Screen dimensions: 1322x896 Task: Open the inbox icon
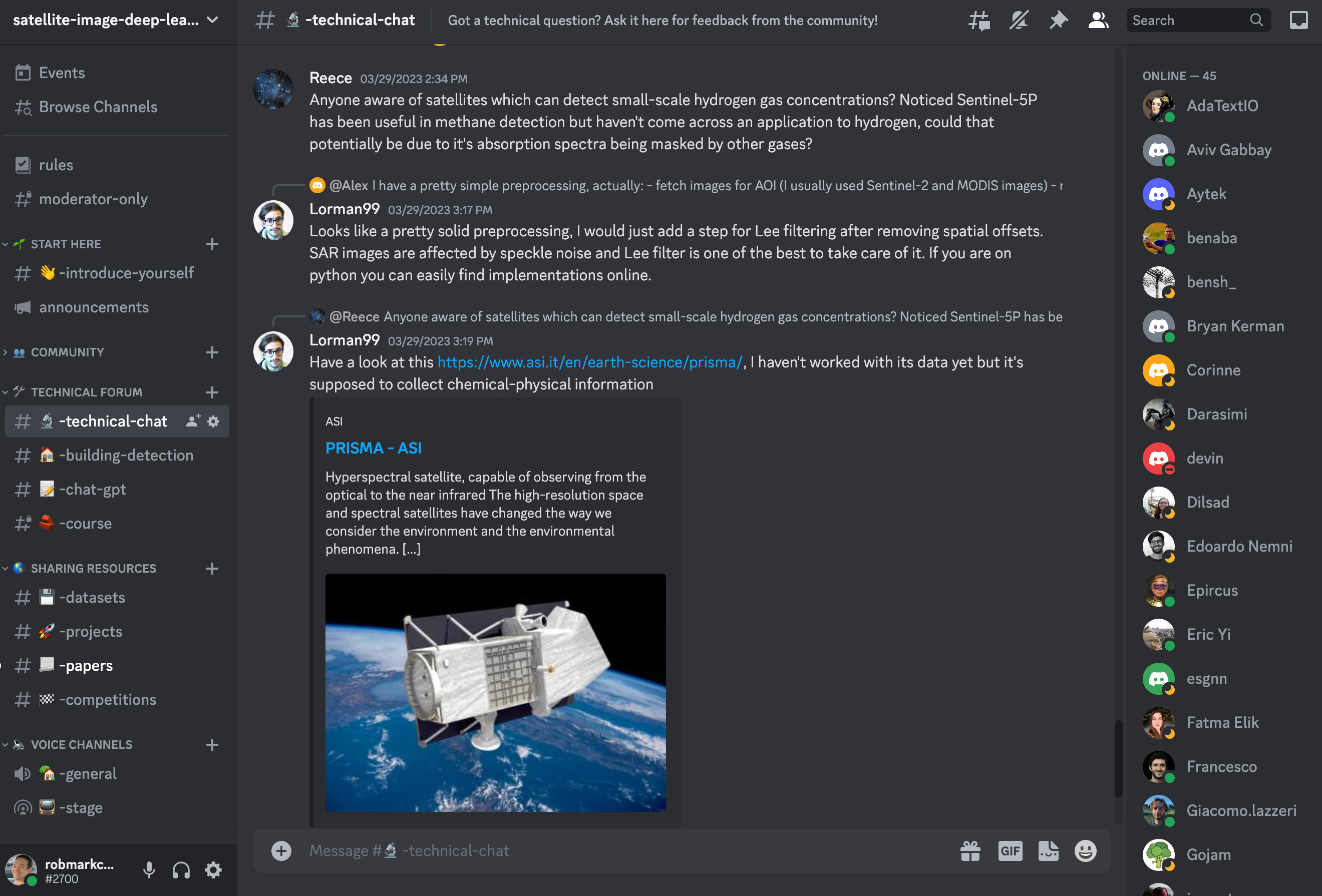coord(1298,21)
